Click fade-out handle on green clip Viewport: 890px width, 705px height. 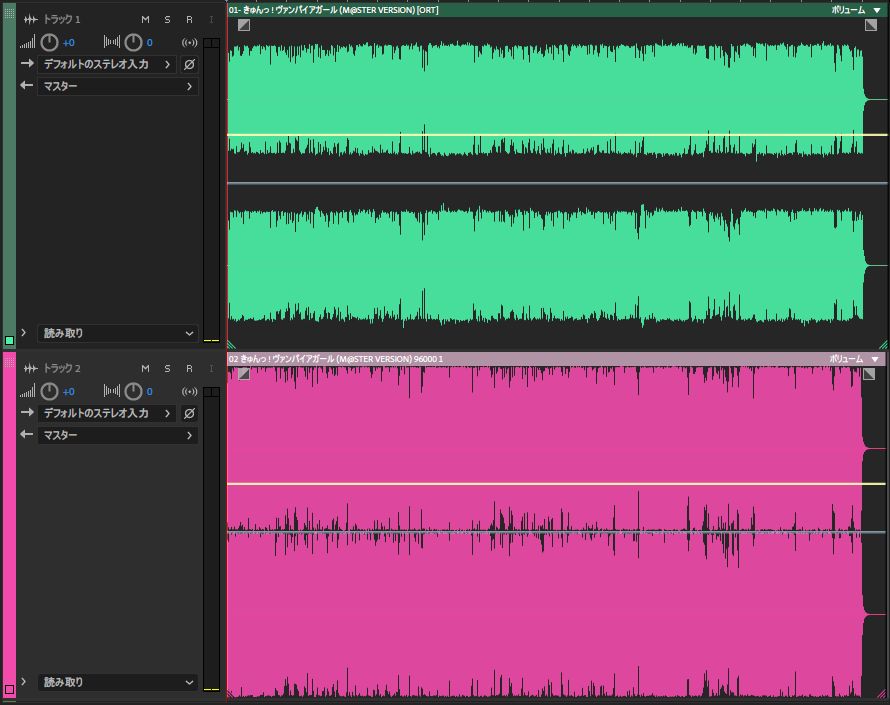pyautogui.click(x=871, y=25)
